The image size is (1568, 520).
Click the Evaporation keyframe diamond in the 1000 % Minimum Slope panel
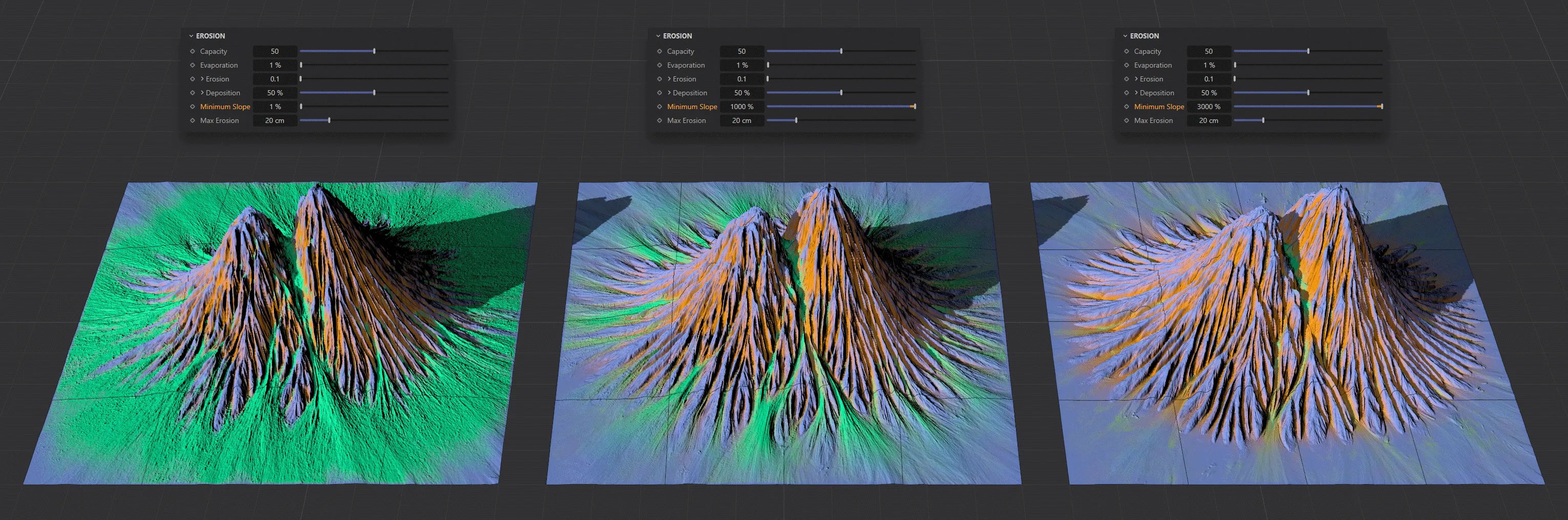(x=659, y=65)
